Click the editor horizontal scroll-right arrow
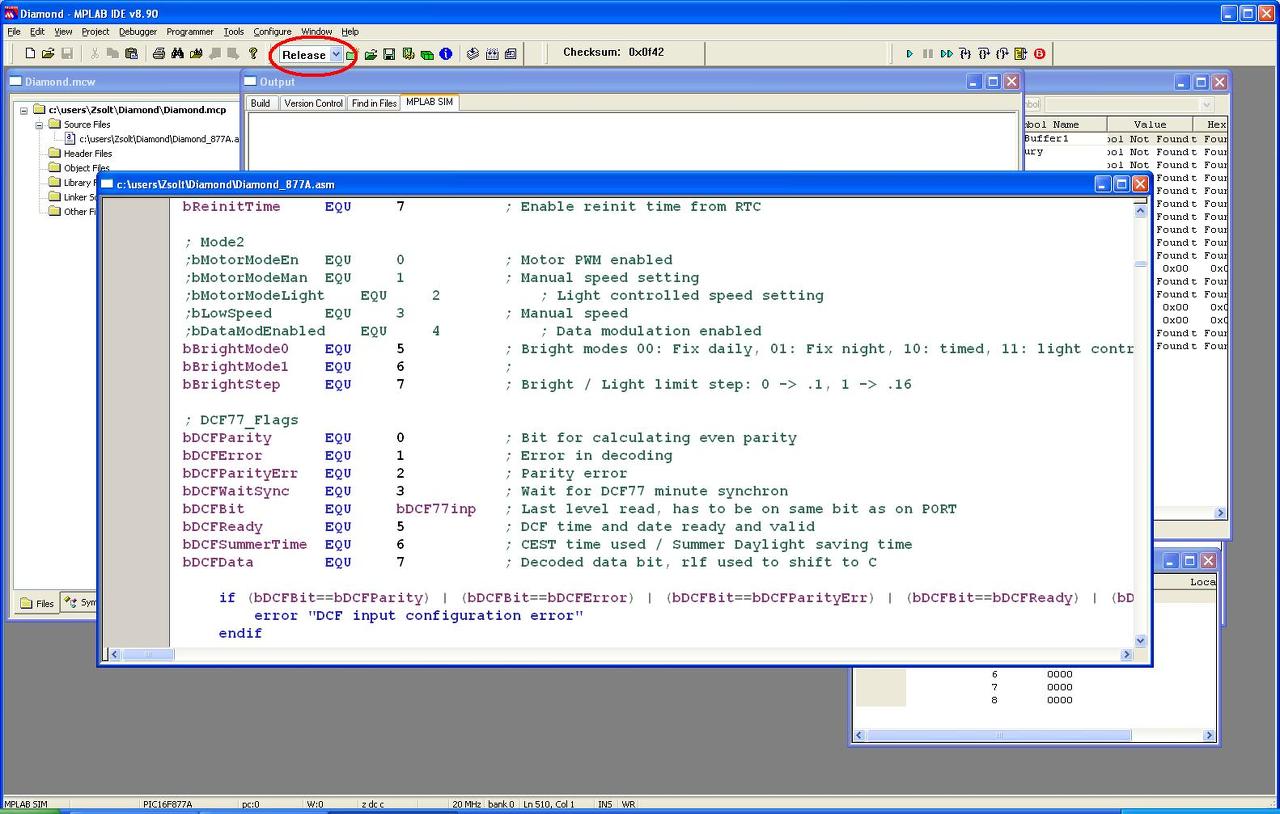The width and height of the screenshot is (1280, 814). tap(1126, 655)
